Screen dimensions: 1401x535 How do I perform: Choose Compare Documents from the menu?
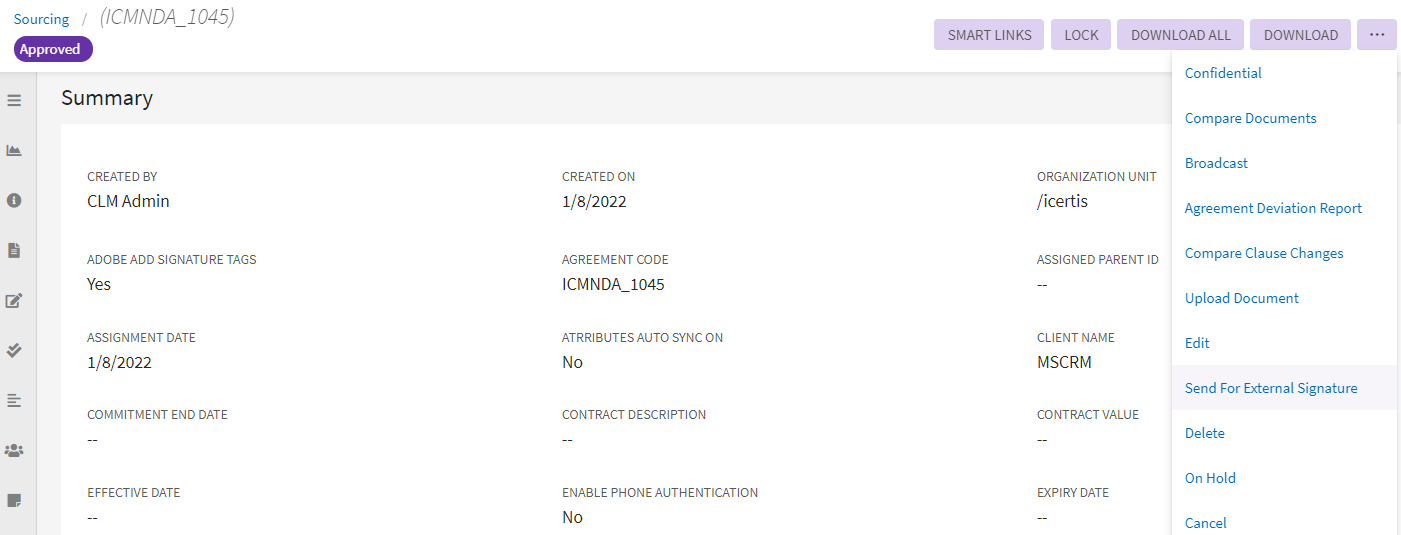[x=1250, y=118]
